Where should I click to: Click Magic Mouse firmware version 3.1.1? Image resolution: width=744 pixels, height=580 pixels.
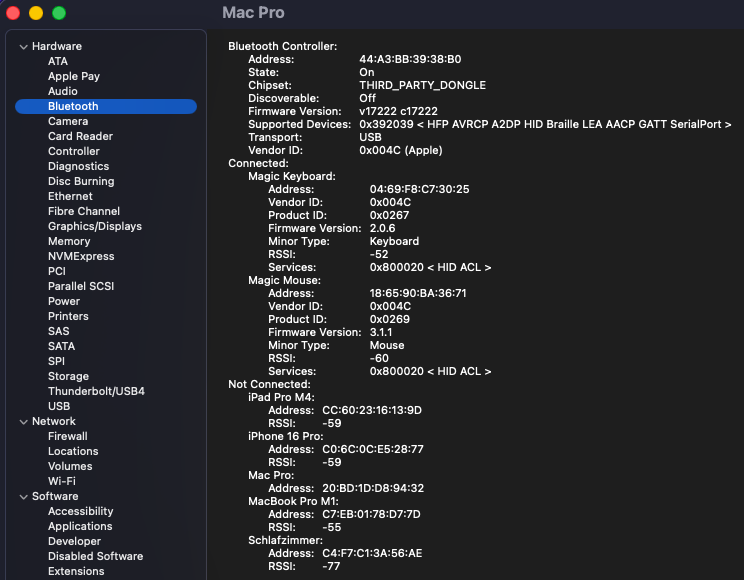pyautogui.click(x=381, y=332)
